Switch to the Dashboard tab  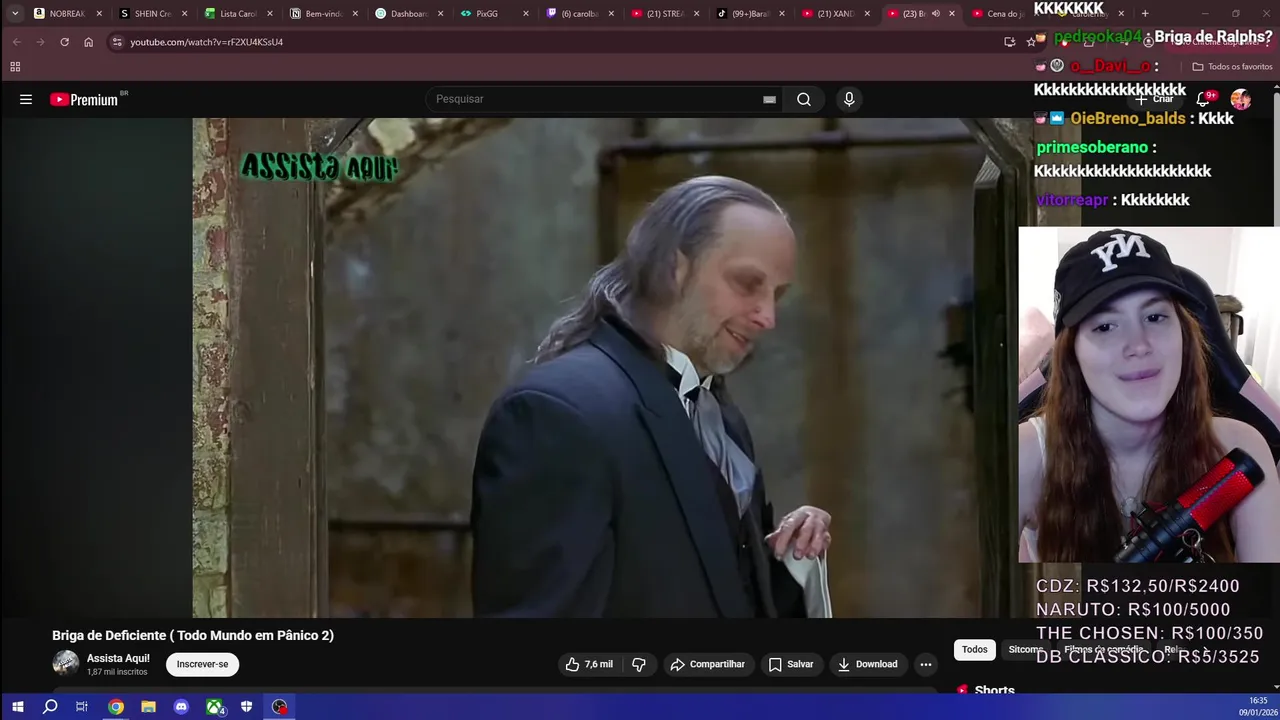[x=408, y=14]
